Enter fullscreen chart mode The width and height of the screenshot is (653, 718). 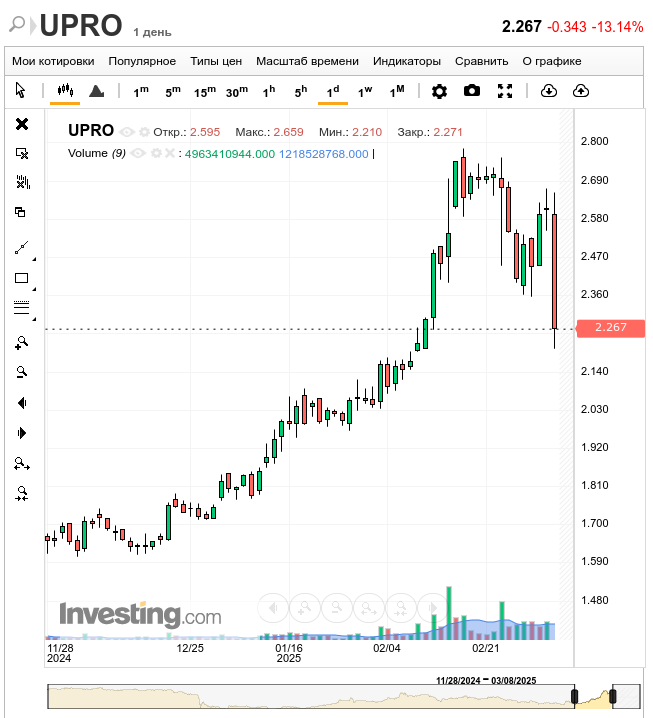click(x=505, y=91)
